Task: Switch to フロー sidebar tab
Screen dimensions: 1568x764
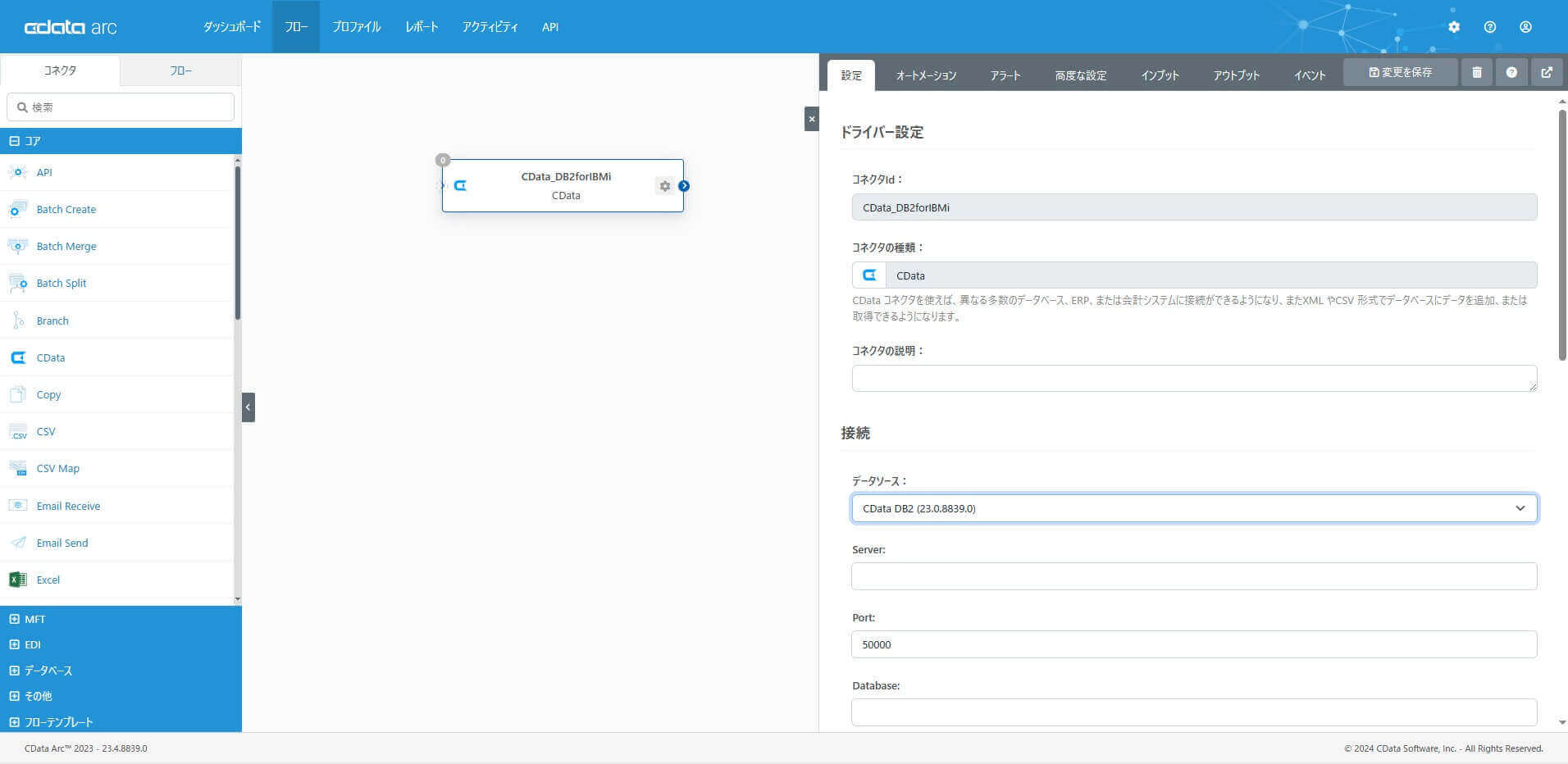Action: click(181, 70)
